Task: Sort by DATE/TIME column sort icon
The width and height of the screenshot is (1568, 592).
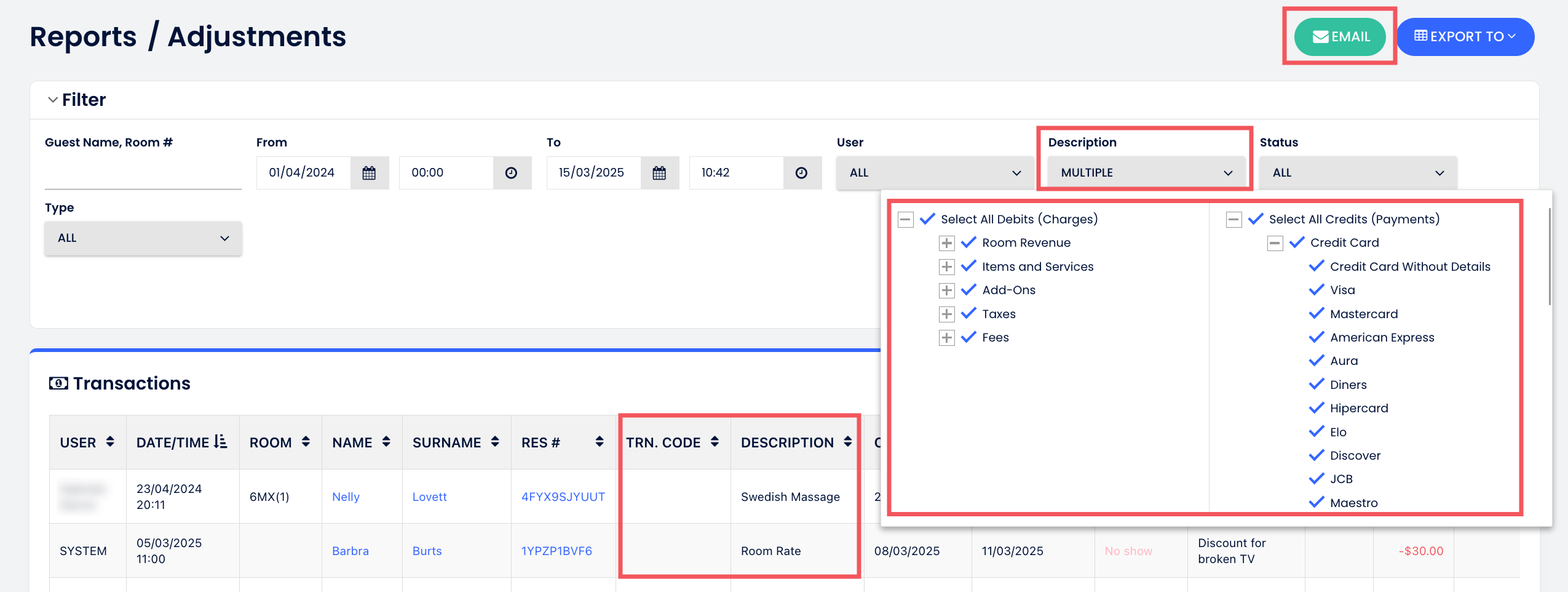Action: pos(221,442)
